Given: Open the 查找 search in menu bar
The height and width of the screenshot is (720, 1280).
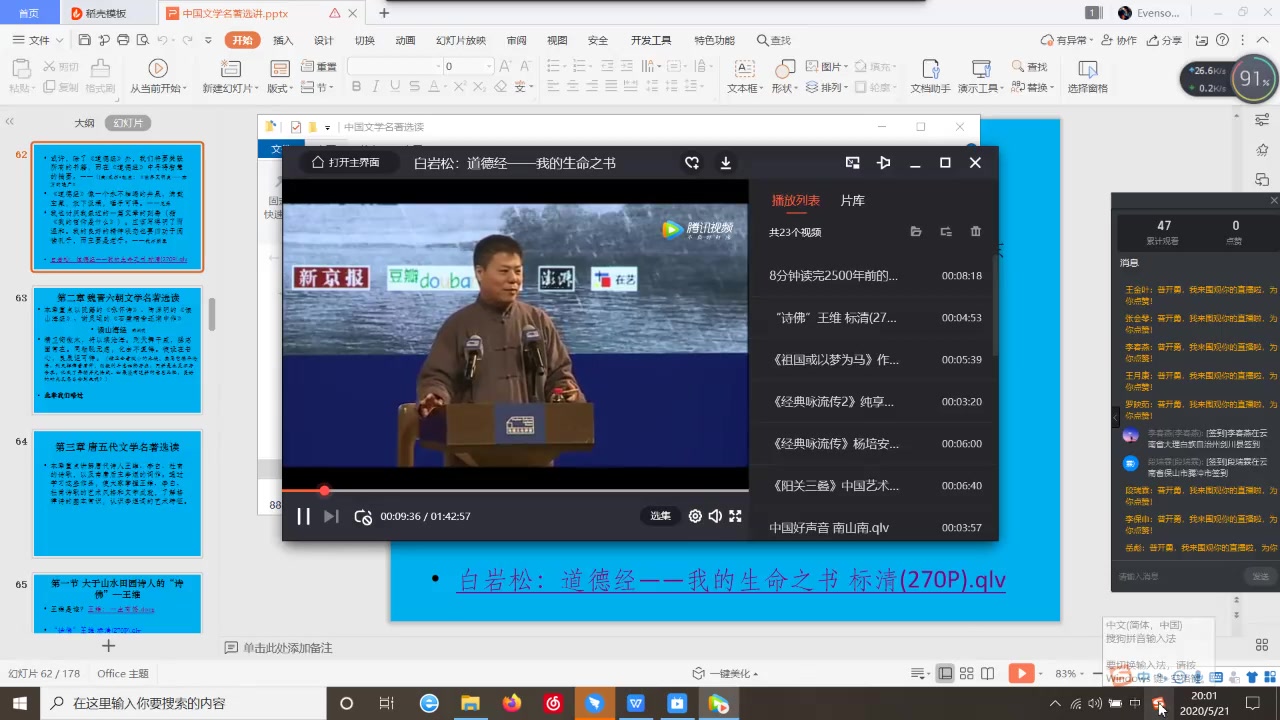Looking at the screenshot, I should pos(773,40).
